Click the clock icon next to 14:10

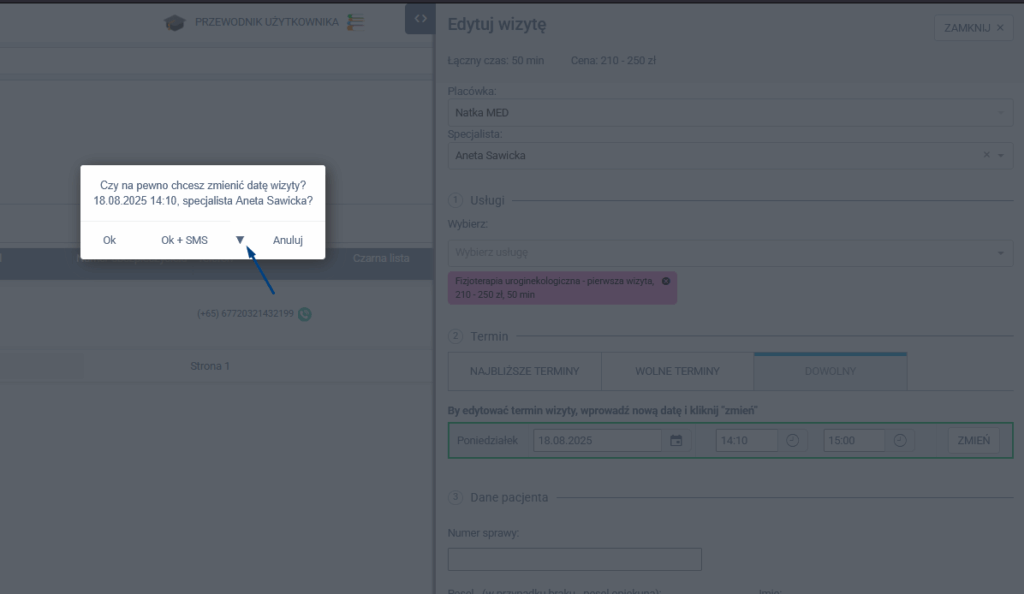point(793,440)
